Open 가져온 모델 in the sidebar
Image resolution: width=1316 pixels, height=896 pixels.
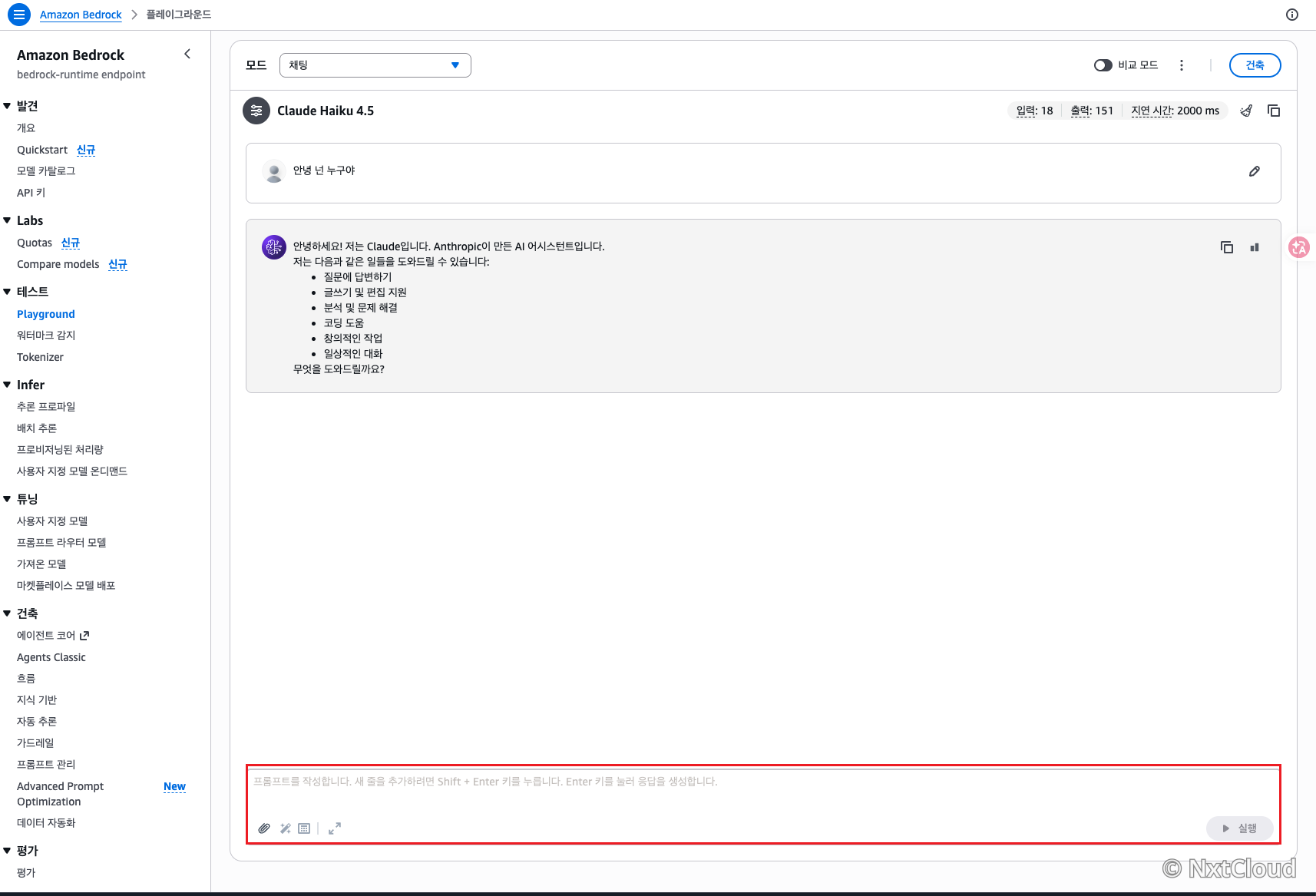[41, 564]
